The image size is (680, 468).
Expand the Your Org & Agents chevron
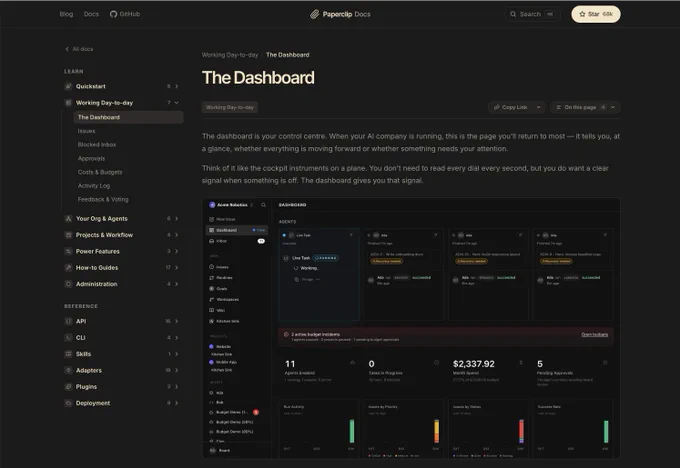177,219
